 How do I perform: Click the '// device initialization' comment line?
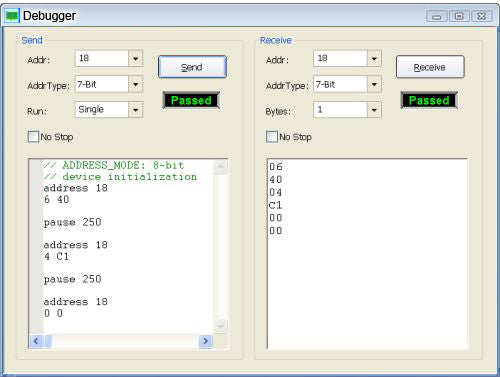point(120,177)
